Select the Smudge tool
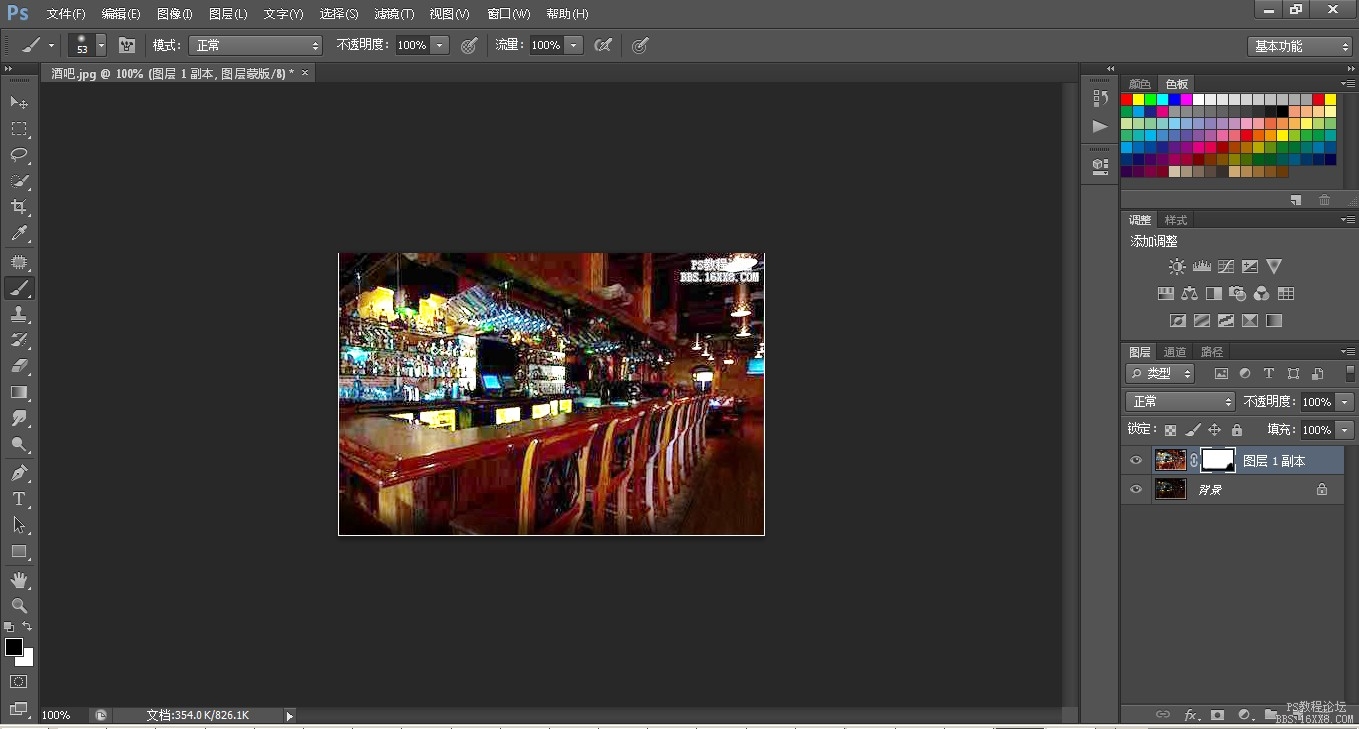This screenshot has height=729, width=1359. pos(19,418)
